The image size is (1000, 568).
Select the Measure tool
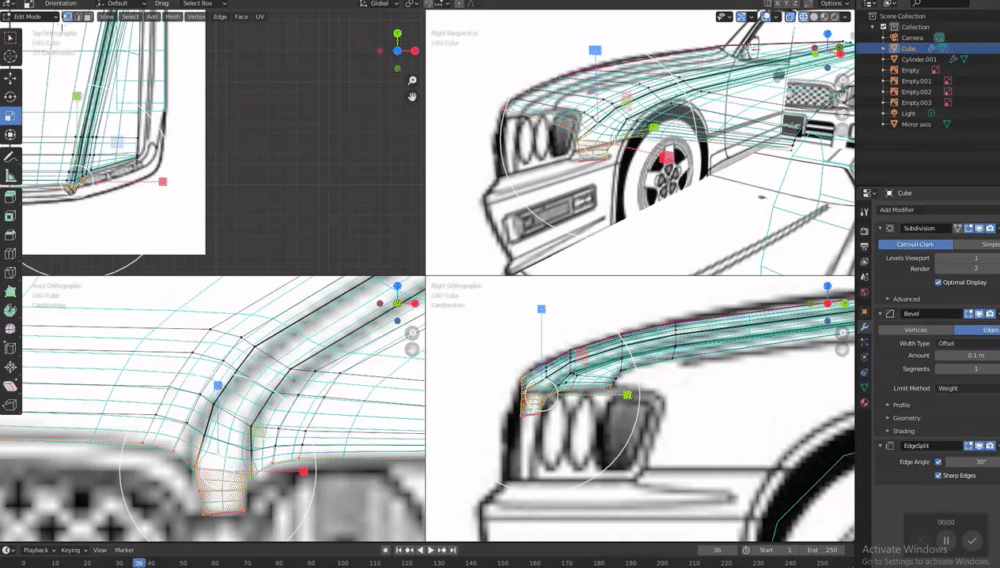pos(10,175)
